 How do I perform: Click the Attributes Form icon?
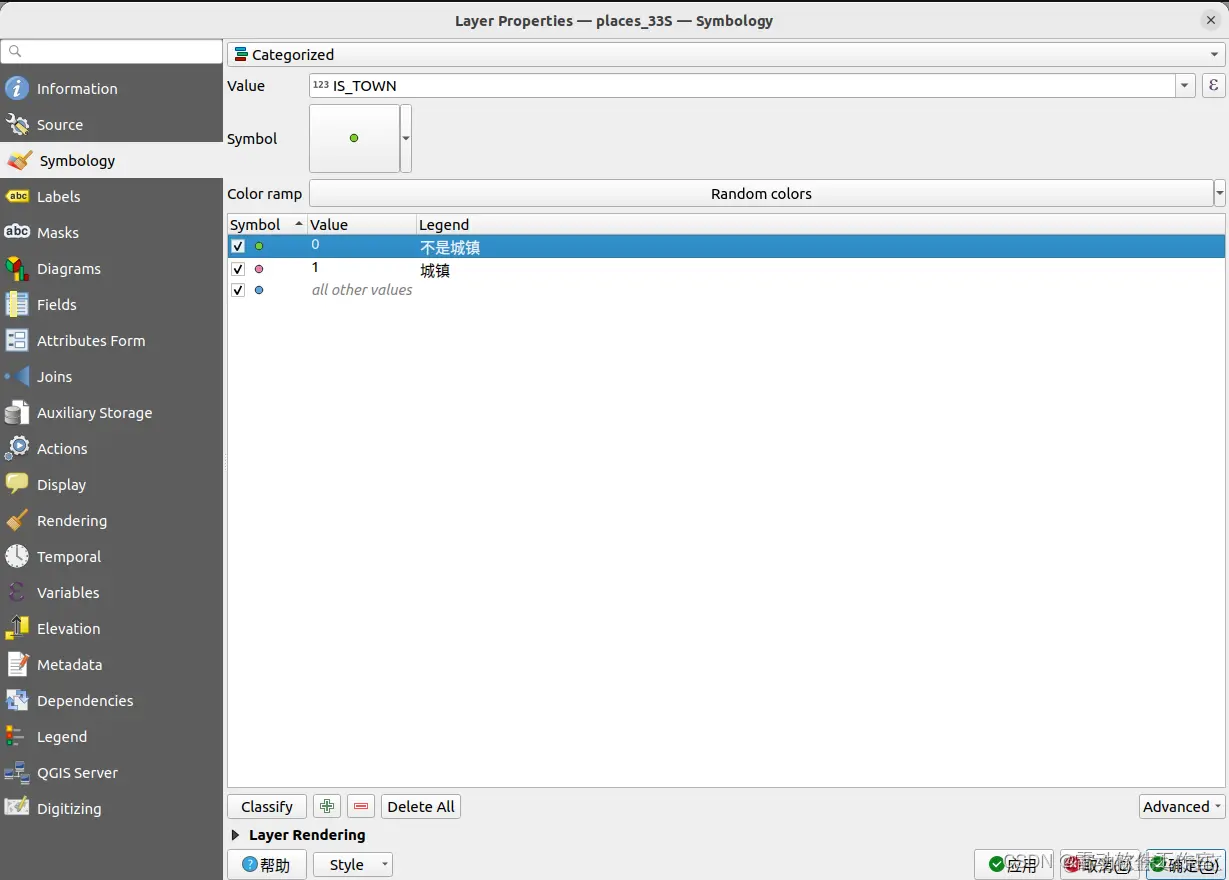(17, 340)
